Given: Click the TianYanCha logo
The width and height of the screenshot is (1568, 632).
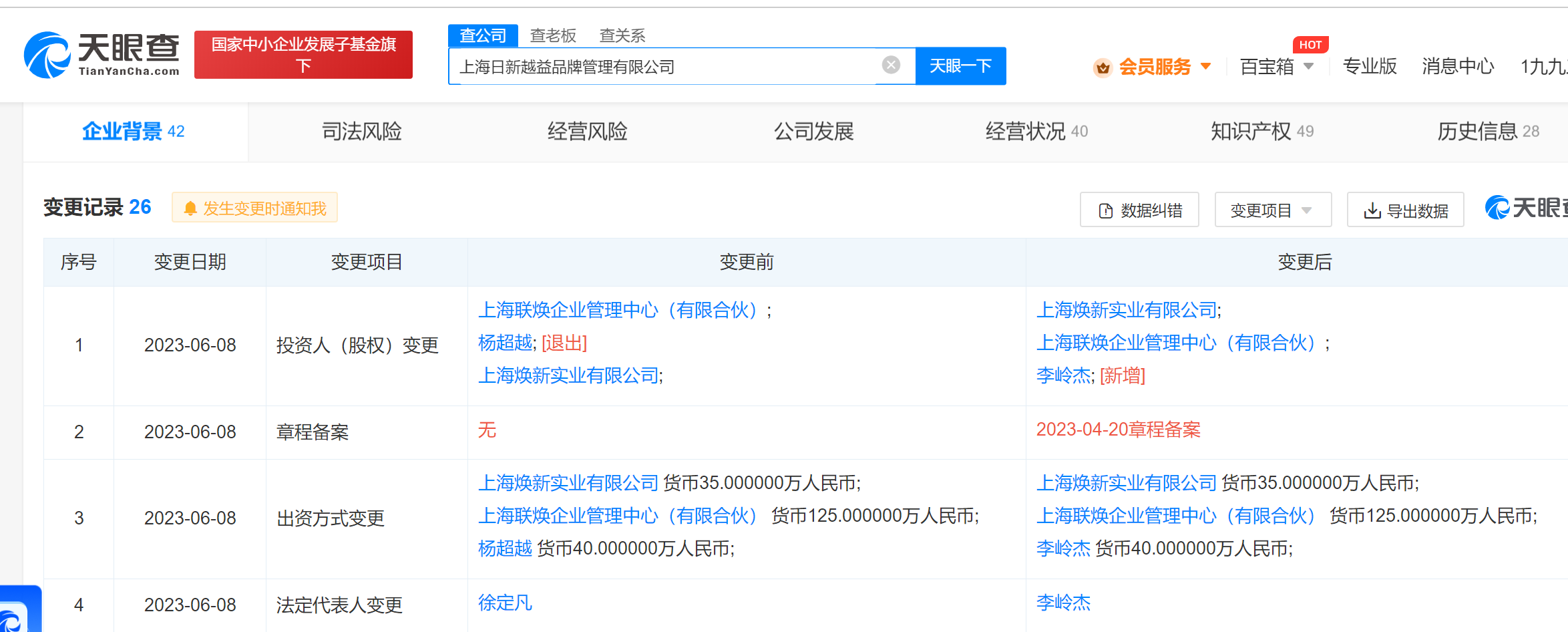Looking at the screenshot, I should [x=102, y=55].
